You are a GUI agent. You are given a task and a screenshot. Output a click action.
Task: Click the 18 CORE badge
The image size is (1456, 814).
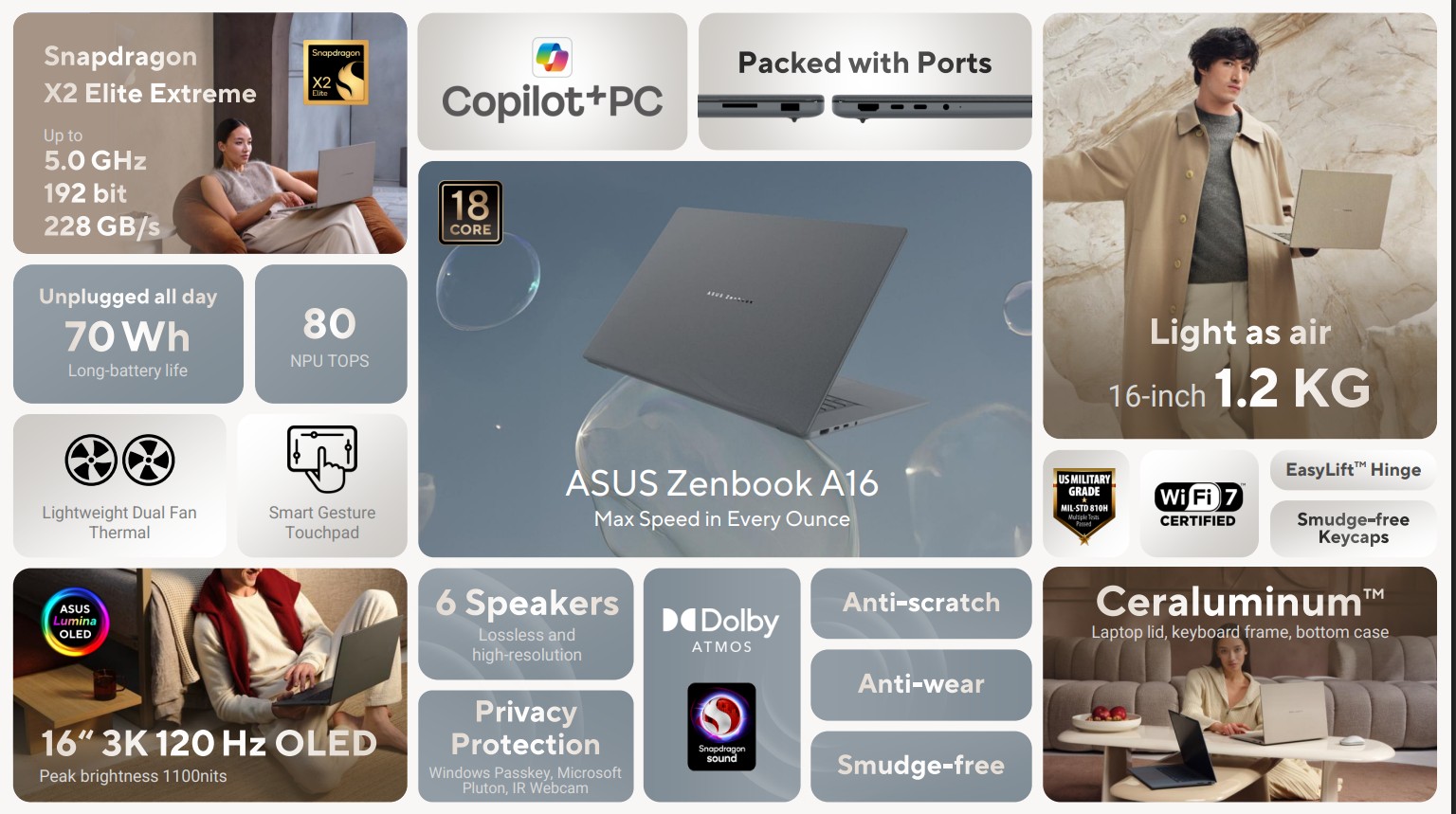[x=470, y=212]
